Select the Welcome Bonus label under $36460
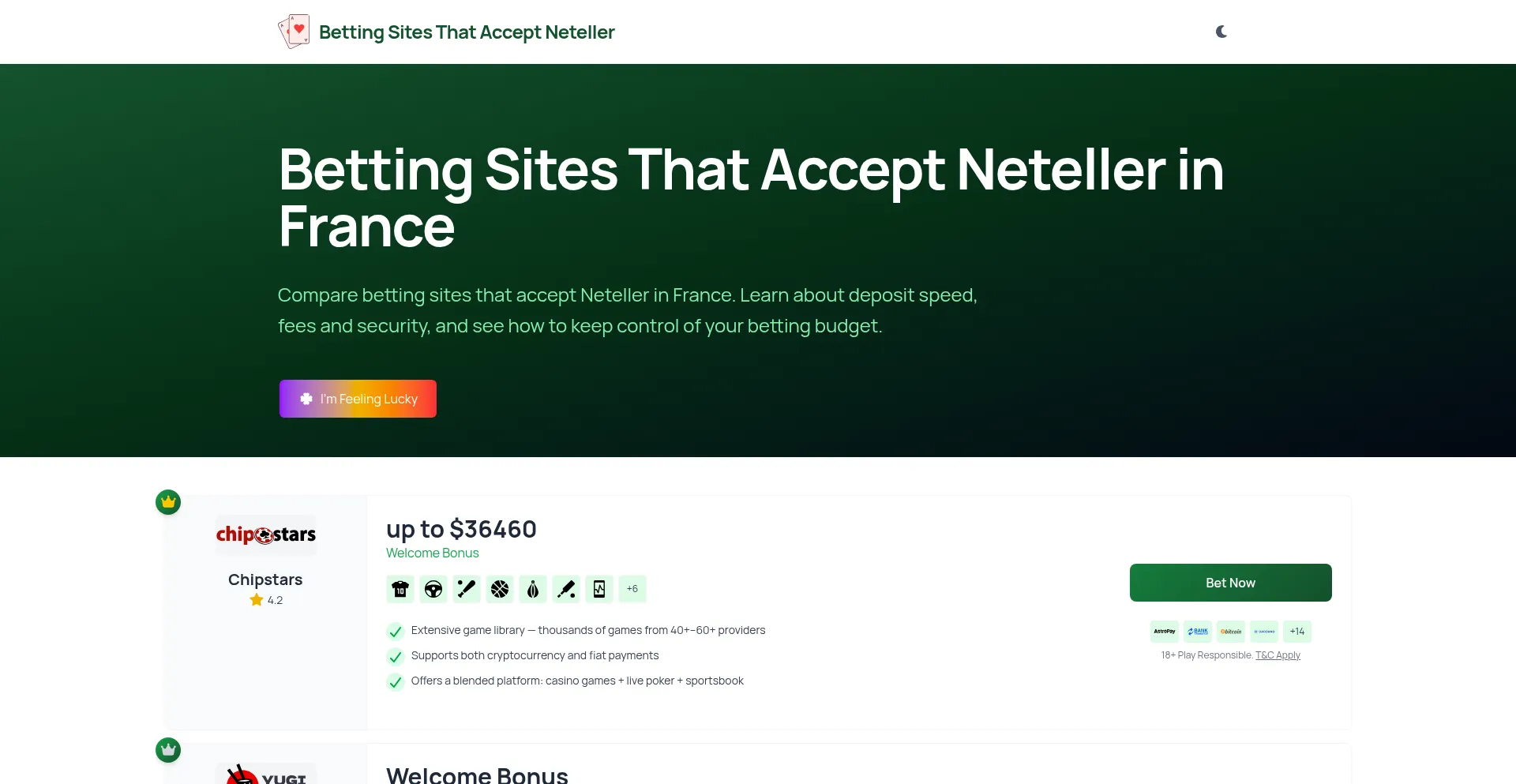The width and height of the screenshot is (1516, 784). pyautogui.click(x=433, y=553)
